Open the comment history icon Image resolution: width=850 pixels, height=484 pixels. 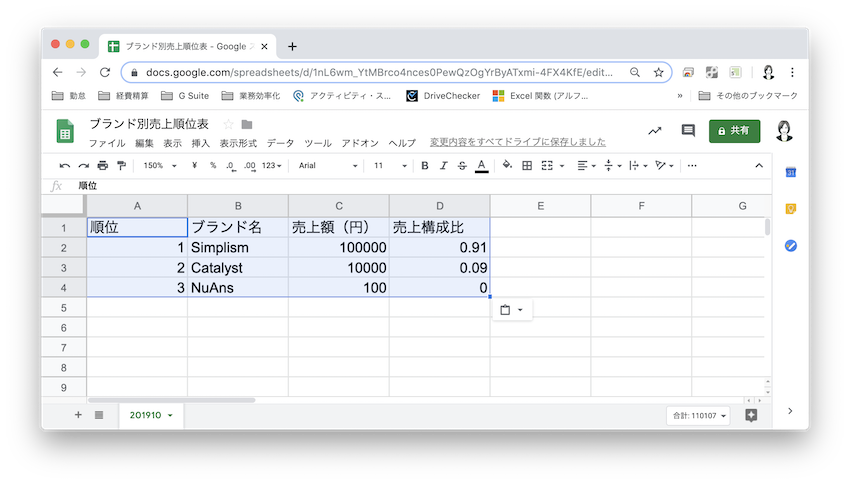pos(688,131)
